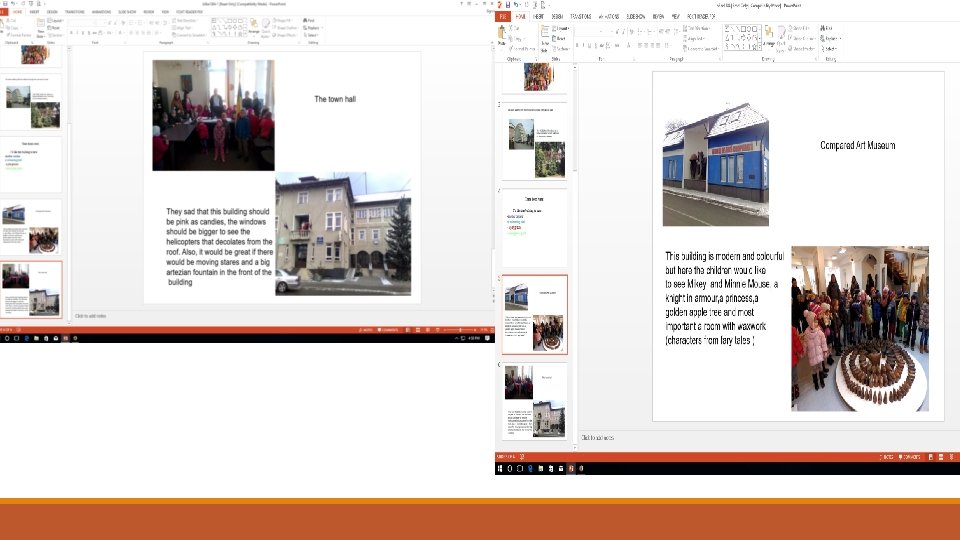This screenshot has height=540, width=960.
Task: Click Format Painter in the left PowerPoint window
Action: tap(19, 35)
